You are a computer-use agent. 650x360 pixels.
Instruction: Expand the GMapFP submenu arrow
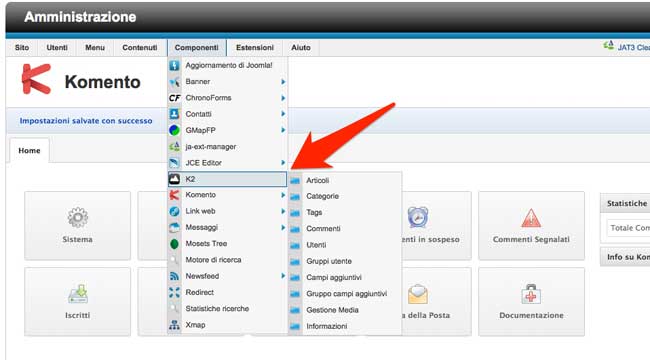pos(283,130)
